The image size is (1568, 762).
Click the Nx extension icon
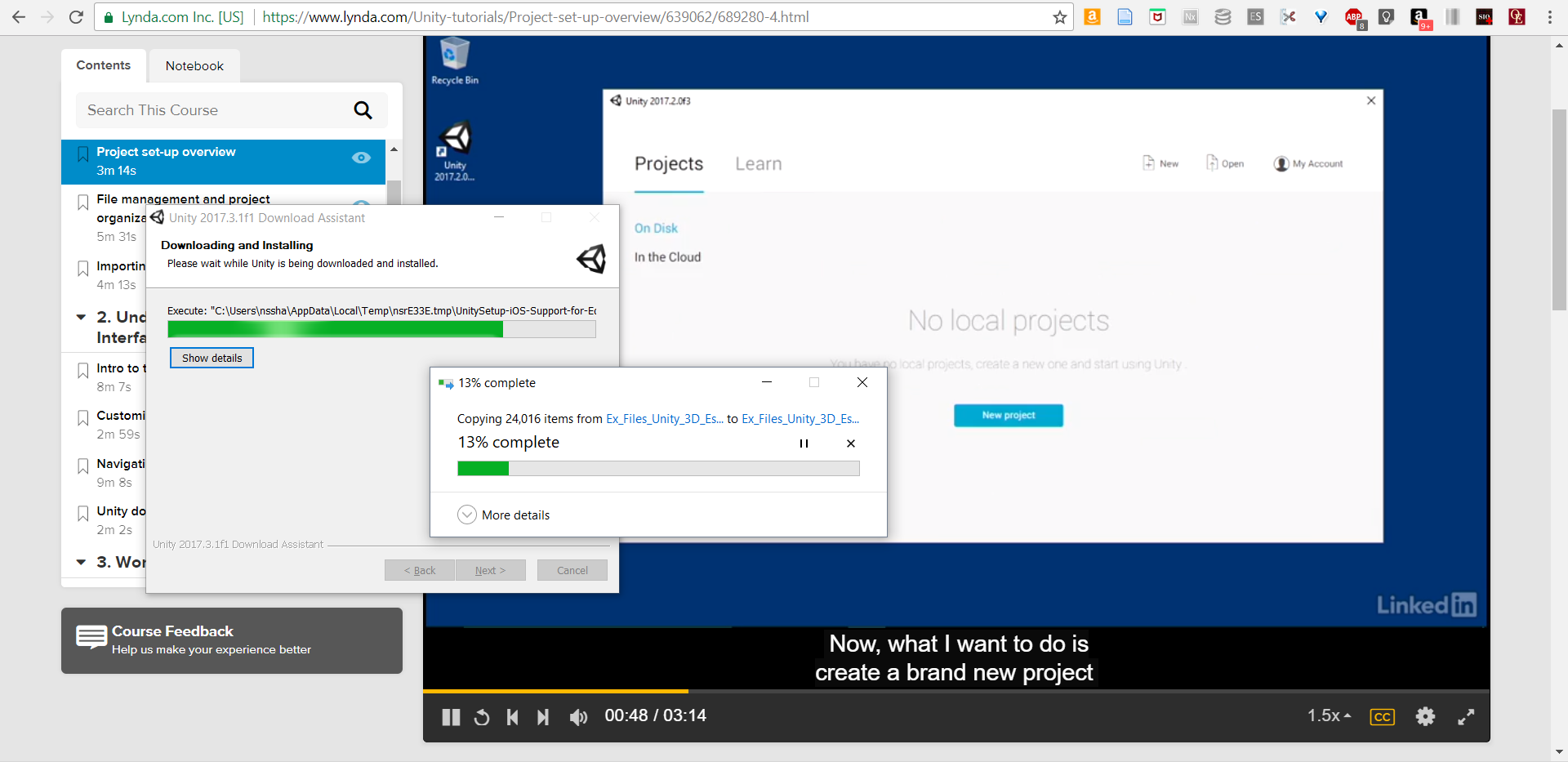pos(1190,16)
